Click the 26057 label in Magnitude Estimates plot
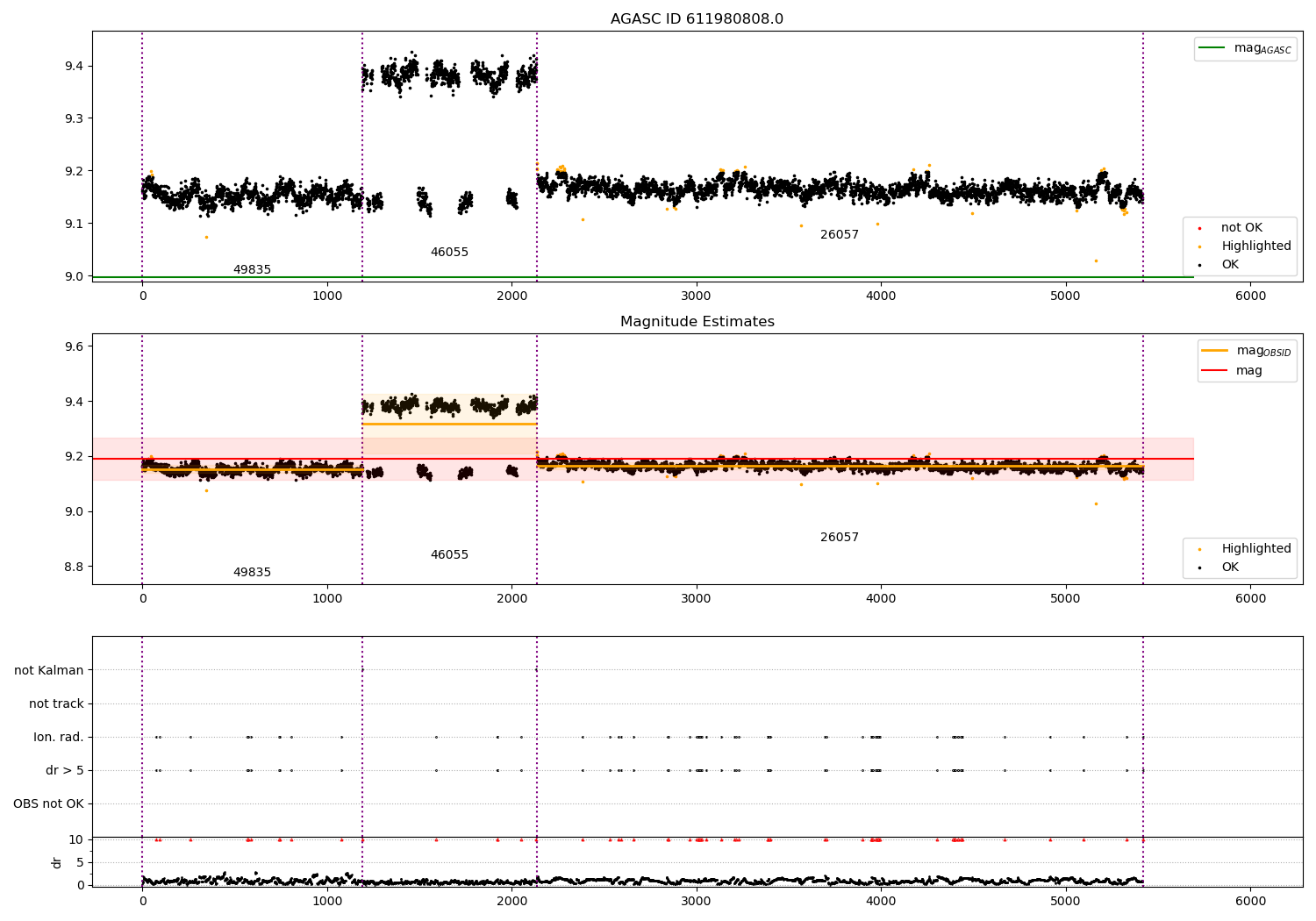1316x921 pixels. tap(840, 538)
